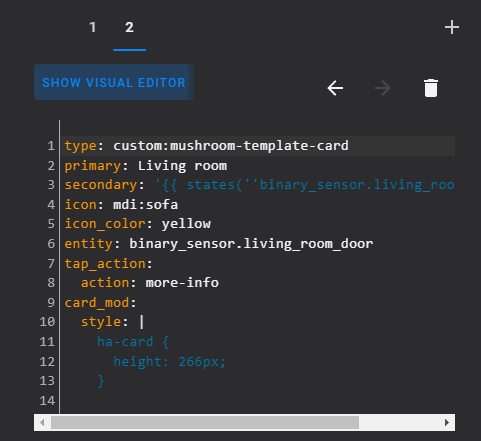Click scrollbar right arrow button
Viewport: 481px width, 441px height.
click(447, 423)
